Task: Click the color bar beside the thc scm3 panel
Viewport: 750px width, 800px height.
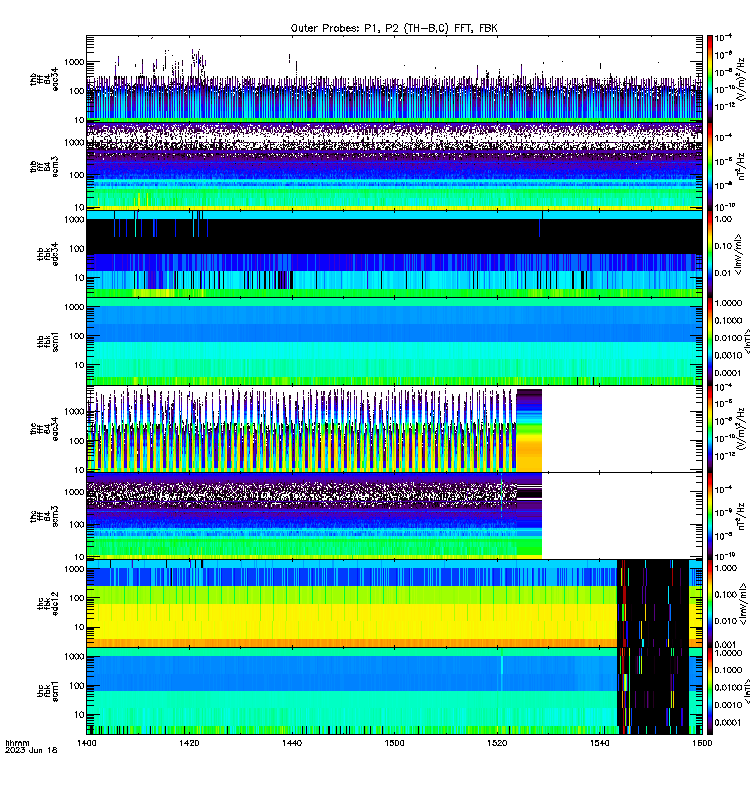Action: (x=710, y=516)
